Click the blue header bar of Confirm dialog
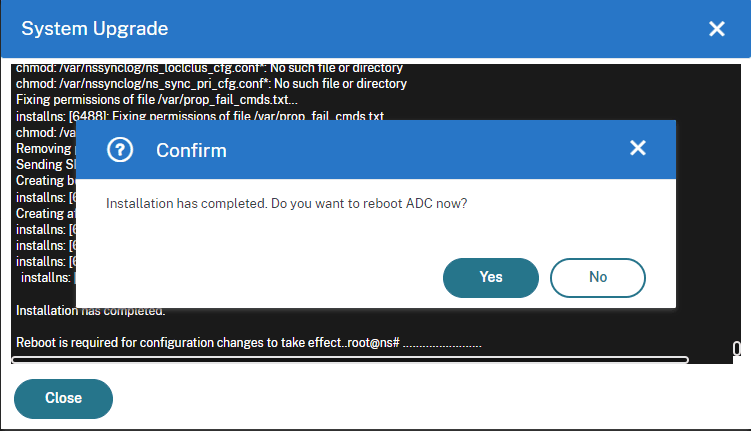Image resolution: width=751 pixels, height=431 pixels. pyautogui.click(x=376, y=150)
